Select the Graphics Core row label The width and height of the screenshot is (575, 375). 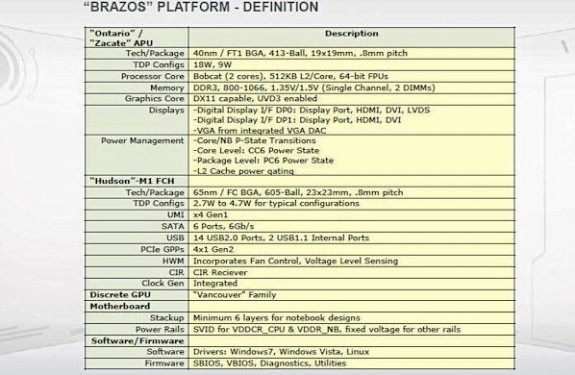(x=154, y=99)
